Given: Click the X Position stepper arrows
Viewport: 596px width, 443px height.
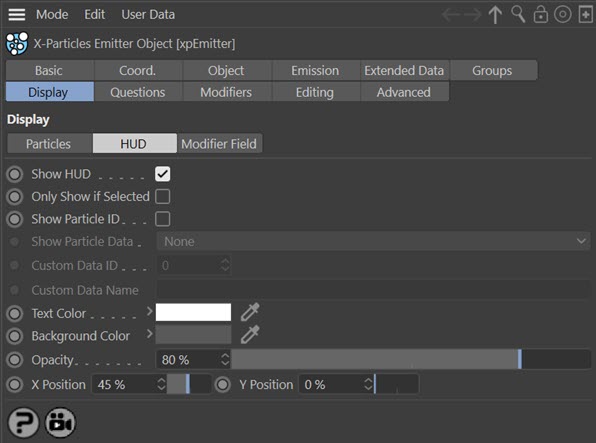Looking at the screenshot, I should tap(161, 384).
